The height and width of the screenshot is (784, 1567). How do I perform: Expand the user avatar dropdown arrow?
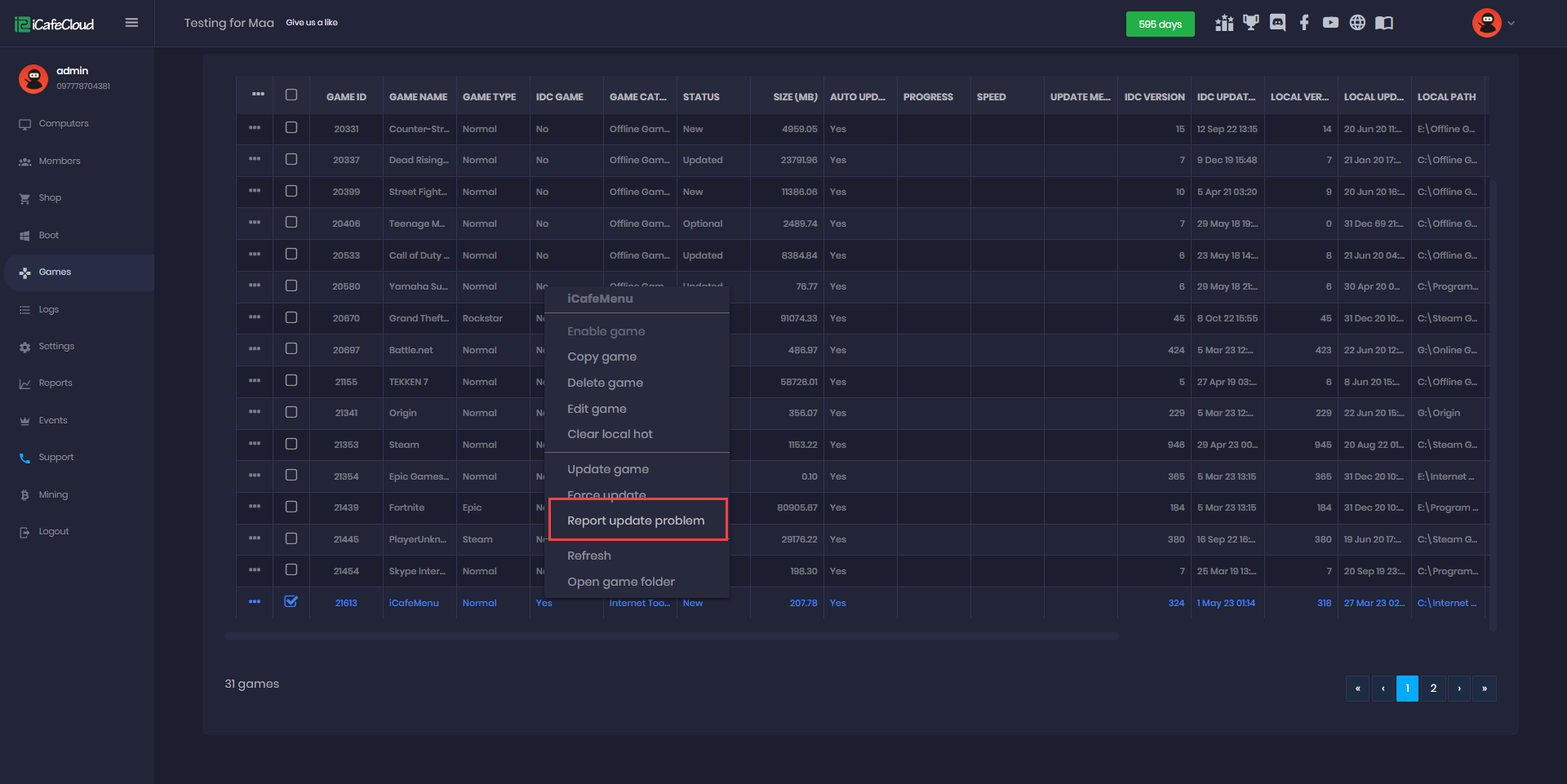[1511, 23]
